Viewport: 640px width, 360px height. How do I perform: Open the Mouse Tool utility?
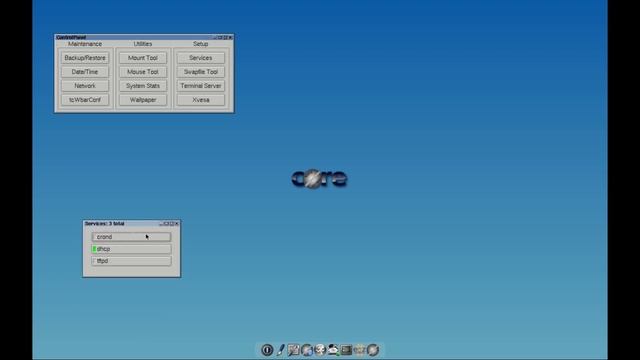coord(143,72)
